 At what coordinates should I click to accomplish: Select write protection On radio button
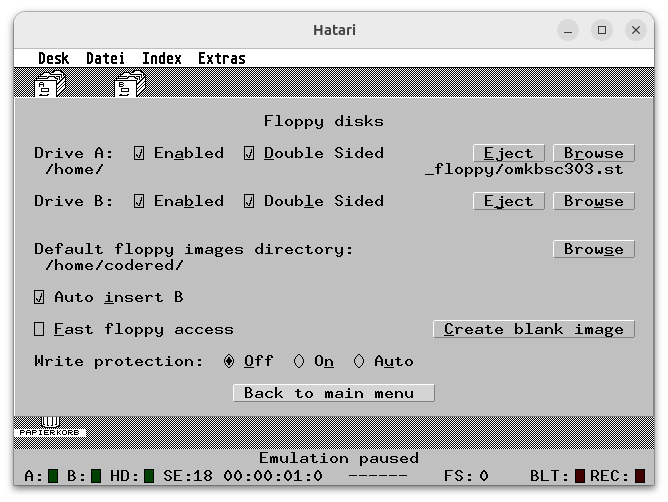click(x=299, y=361)
